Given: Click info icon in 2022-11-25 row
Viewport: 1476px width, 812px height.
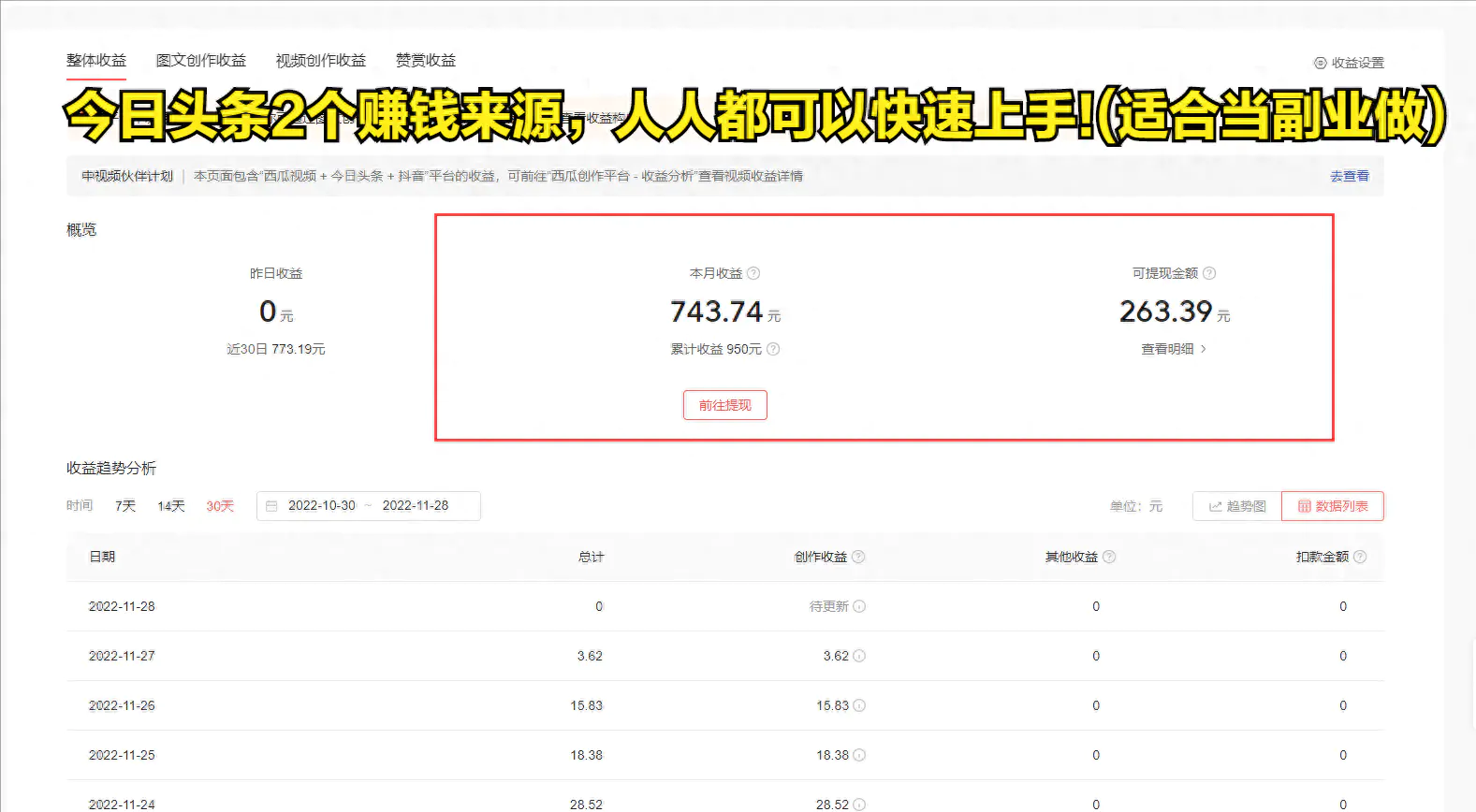Looking at the screenshot, I should [x=859, y=755].
